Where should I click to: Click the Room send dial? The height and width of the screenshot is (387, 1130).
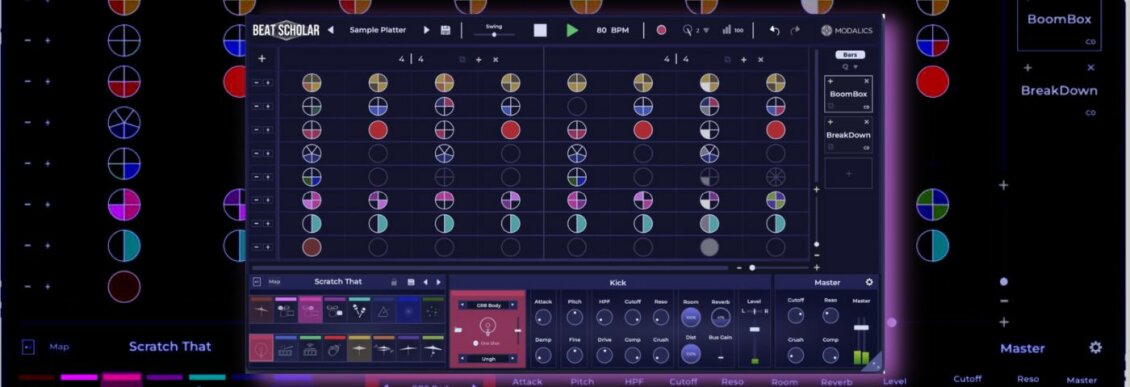point(690,317)
